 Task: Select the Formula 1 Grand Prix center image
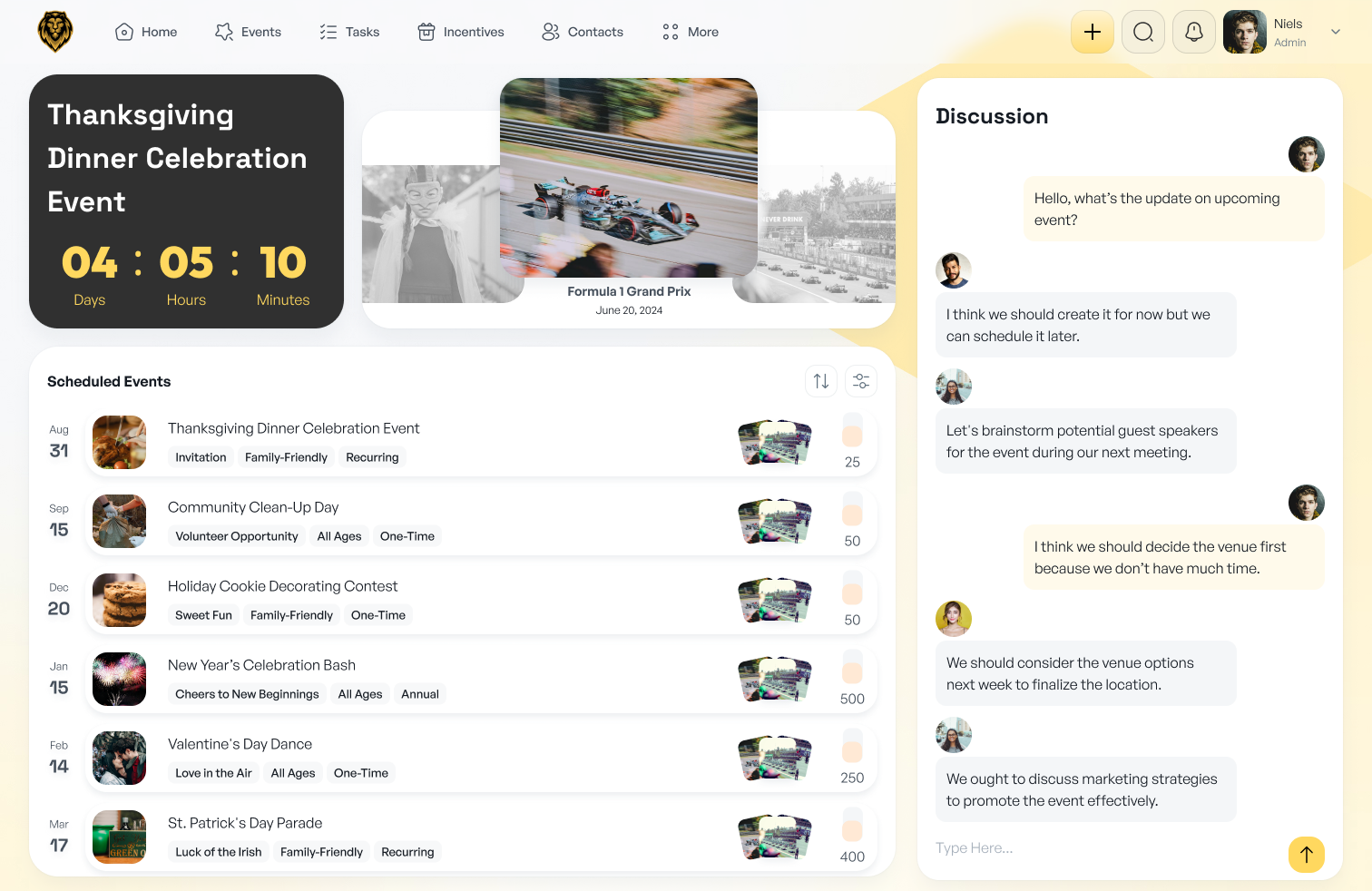(x=629, y=178)
